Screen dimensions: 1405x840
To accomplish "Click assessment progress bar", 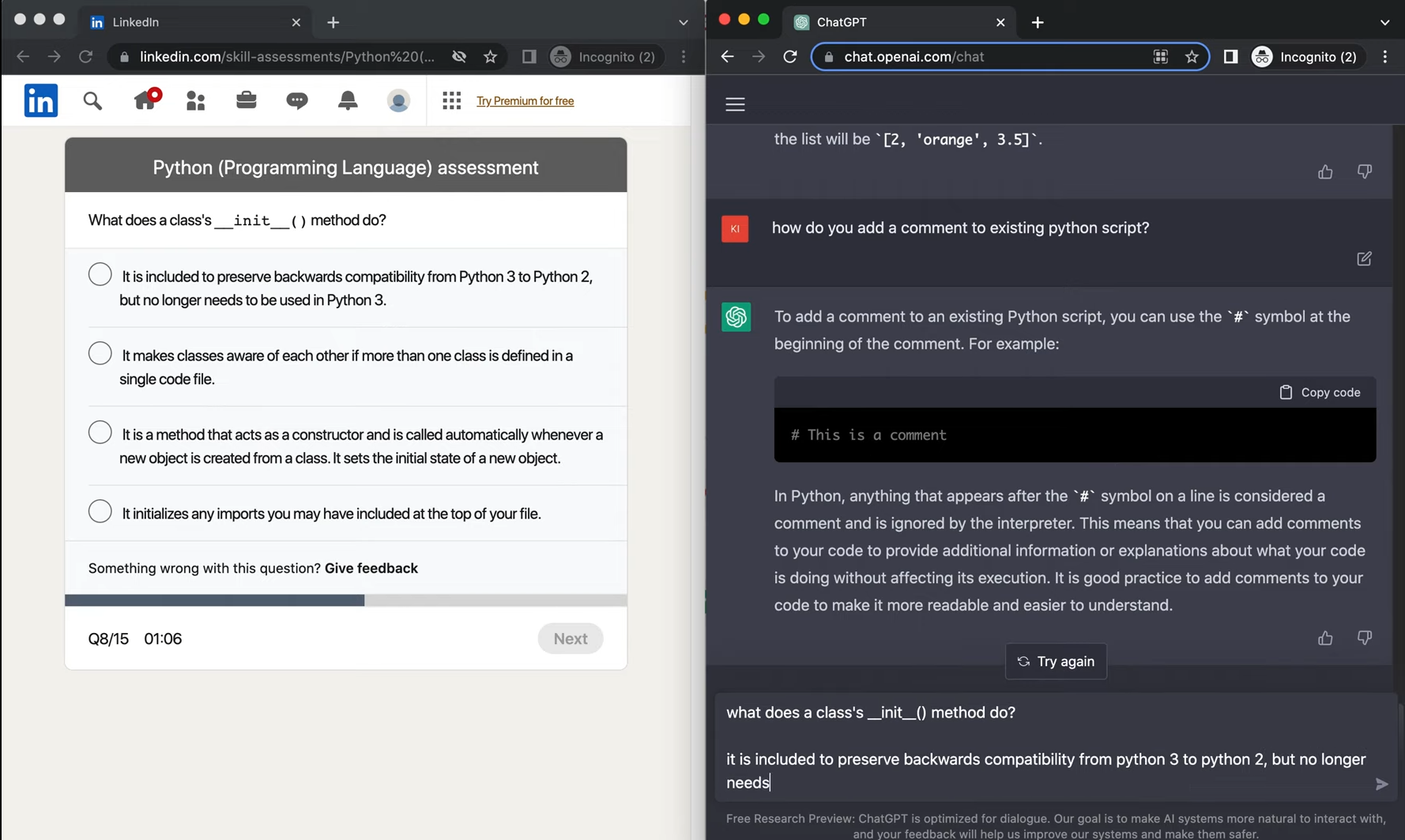I will point(346,601).
